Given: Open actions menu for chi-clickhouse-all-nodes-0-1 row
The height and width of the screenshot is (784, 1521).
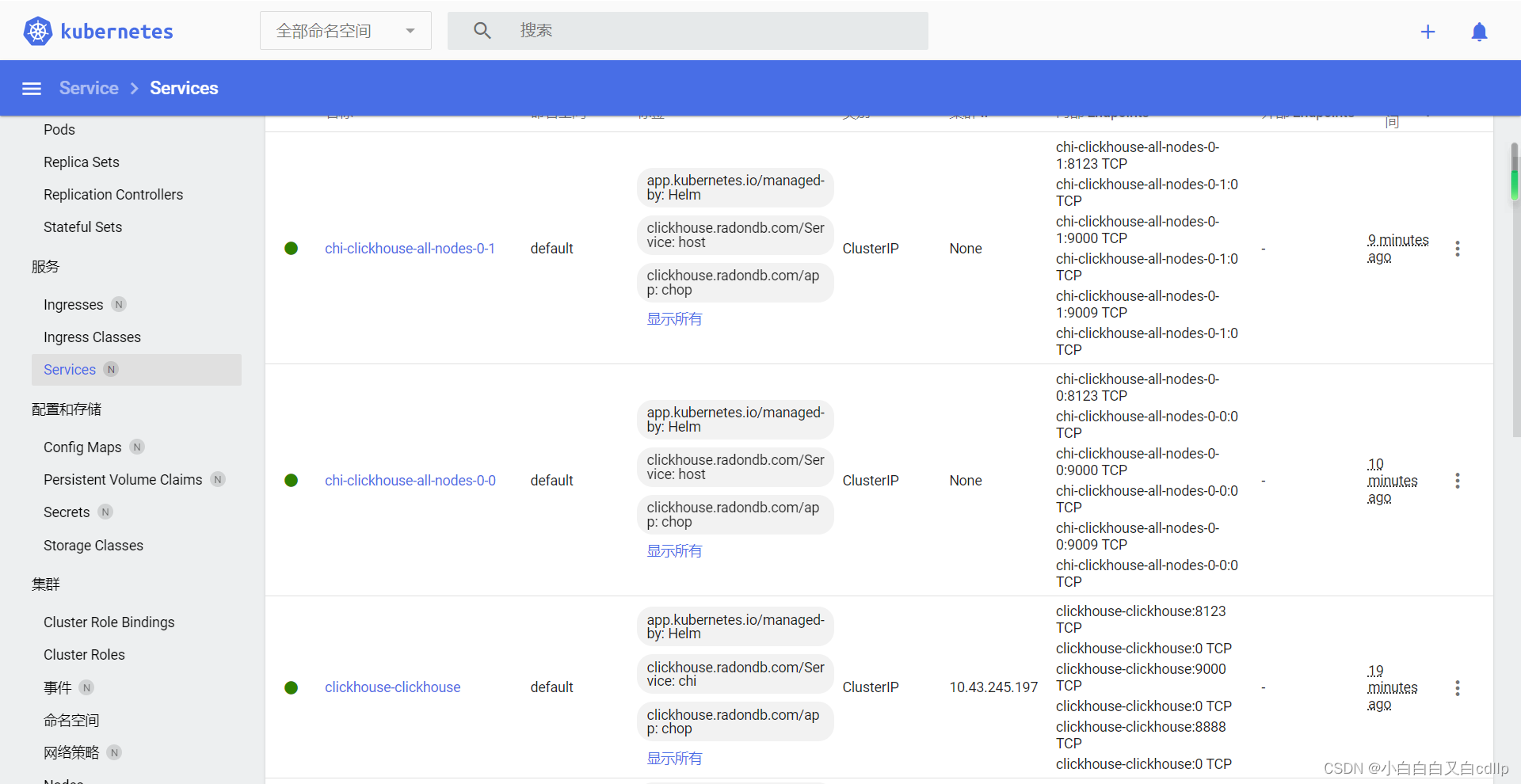Looking at the screenshot, I should (1458, 249).
